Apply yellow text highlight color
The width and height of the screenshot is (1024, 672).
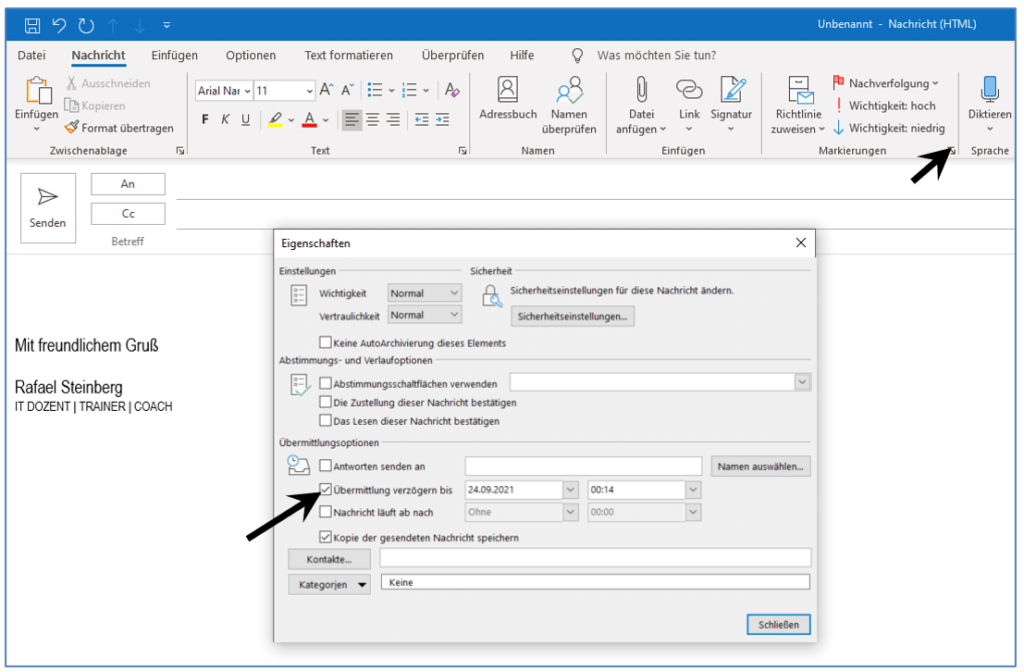[x=275, y=120]
